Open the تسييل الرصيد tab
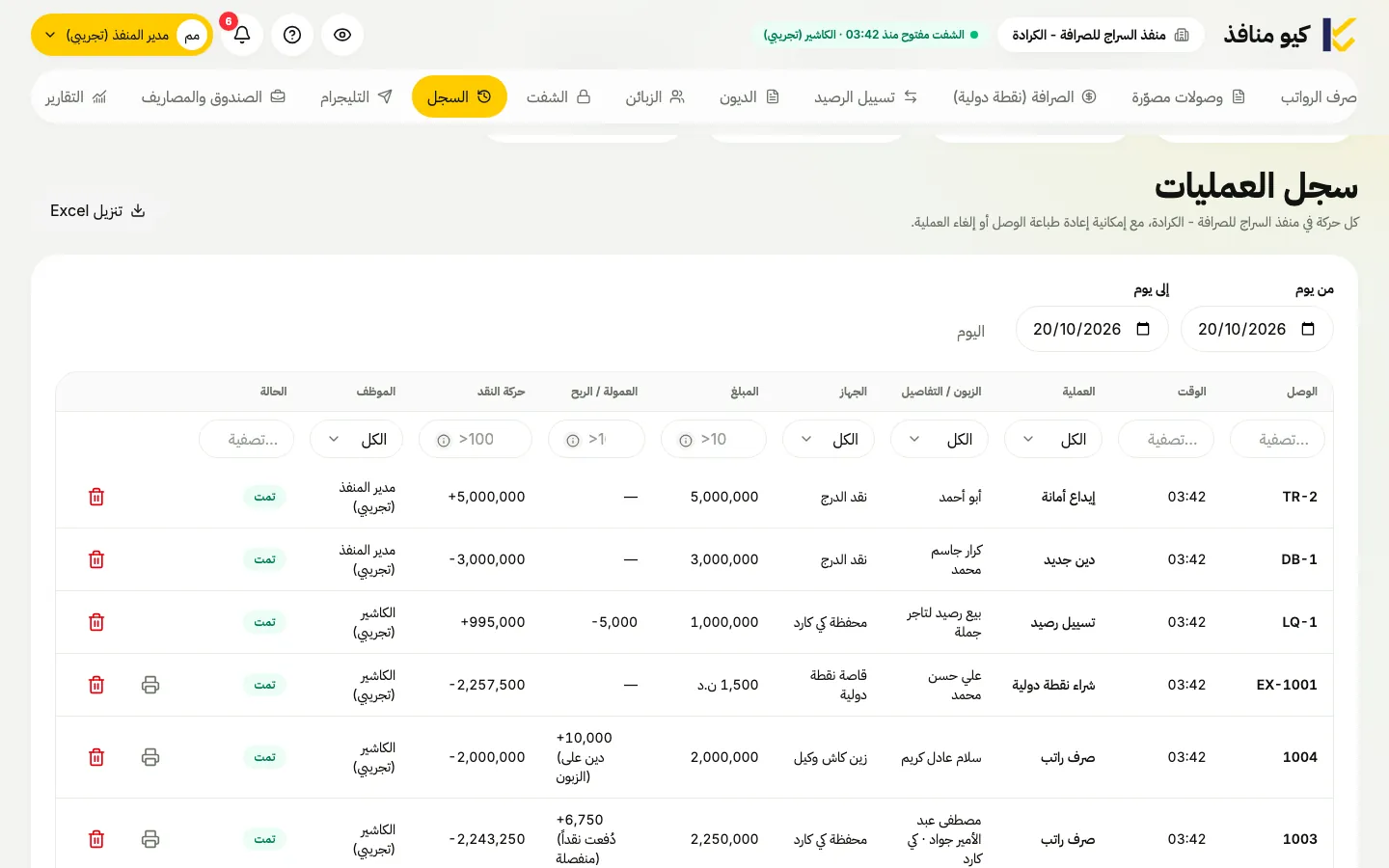Image resolution: width=1389 pixels, height=868 pixels. (x=865, y=96)
